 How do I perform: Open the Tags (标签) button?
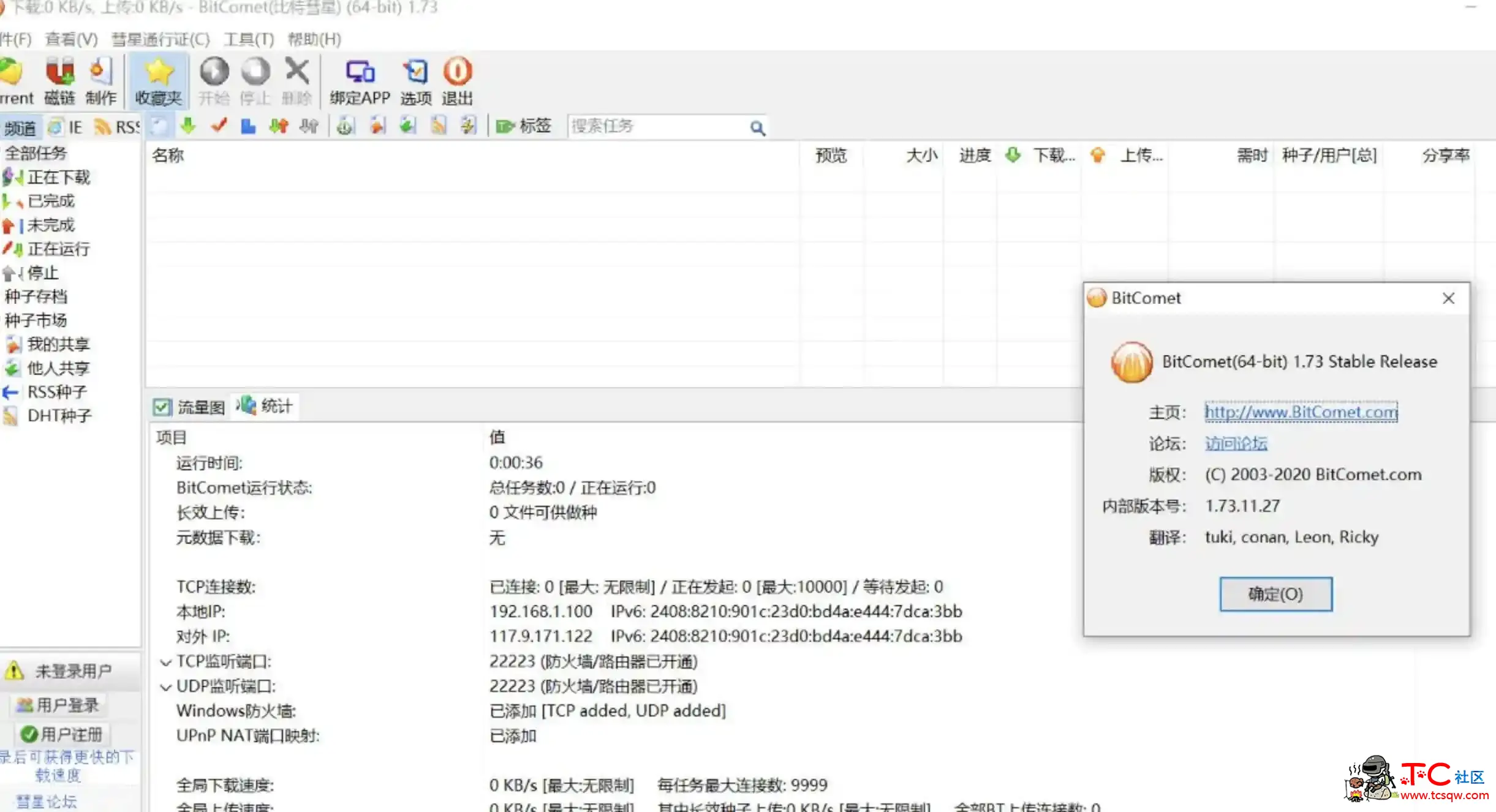[x=524, y=126]
